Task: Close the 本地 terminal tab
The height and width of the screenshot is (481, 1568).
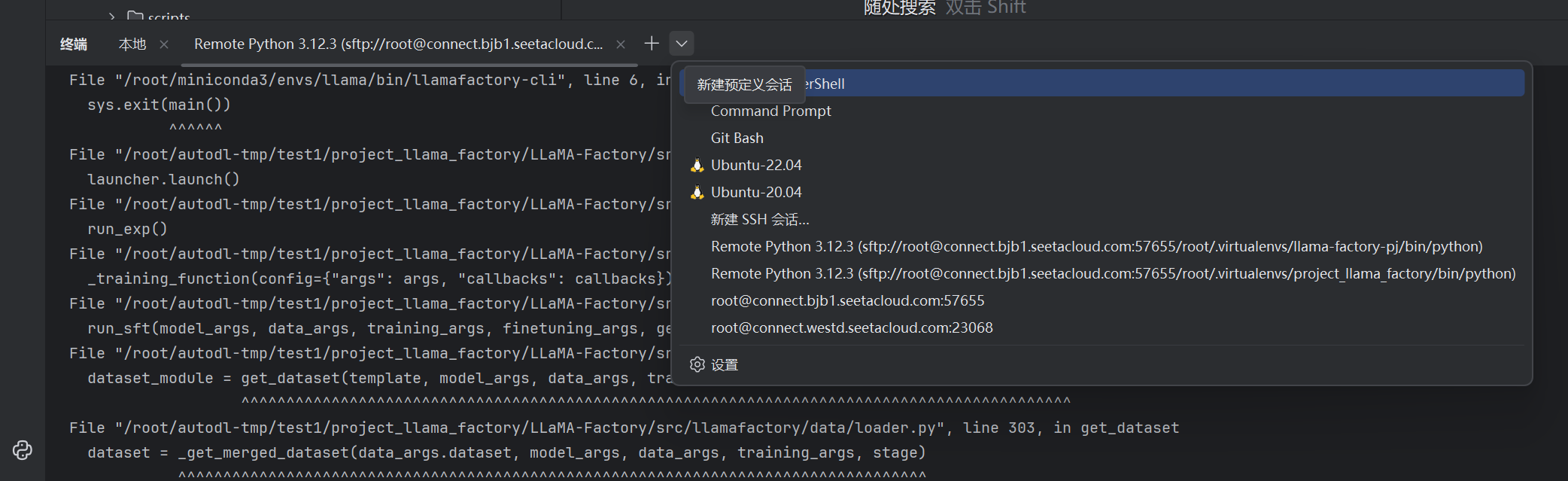Action: tap(164, 44)
